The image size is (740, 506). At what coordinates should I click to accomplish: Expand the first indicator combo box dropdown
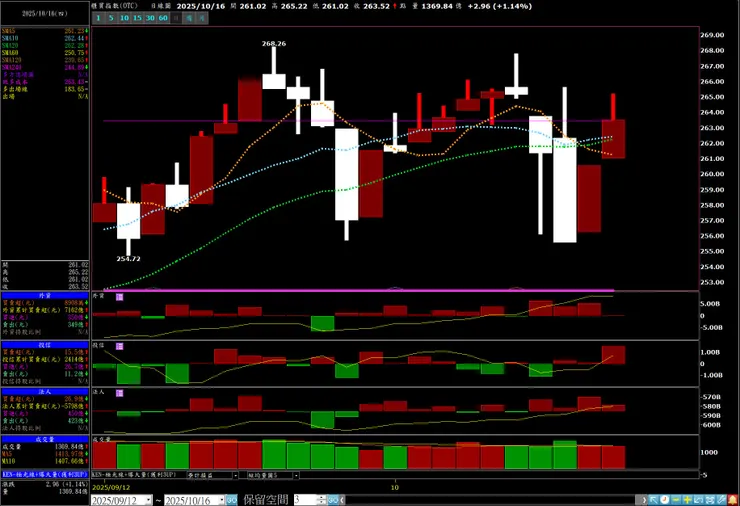(x=235, y=475)
